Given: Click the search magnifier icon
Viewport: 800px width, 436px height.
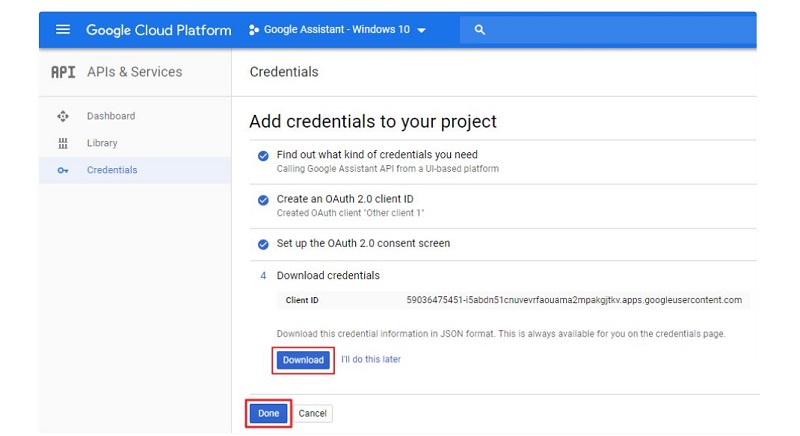Looking at the screenshot, I should (480, 30).
